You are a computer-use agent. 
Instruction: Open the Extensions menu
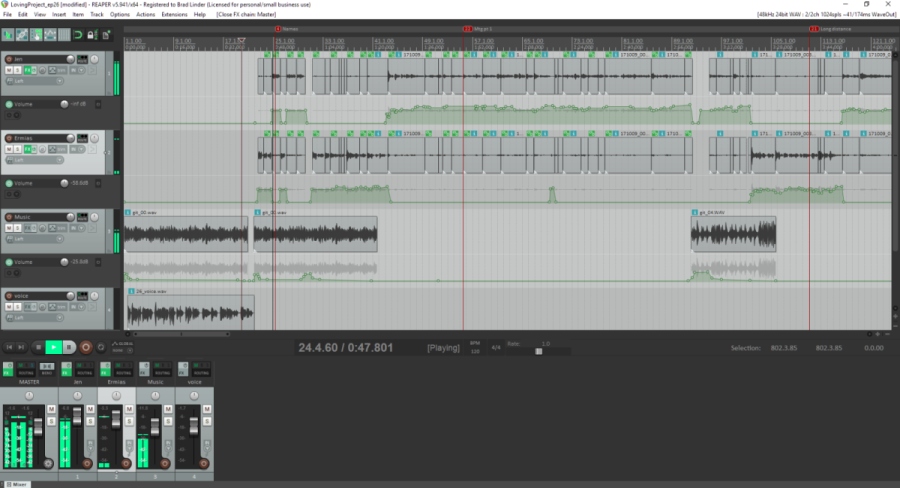(x=173, y=15)
